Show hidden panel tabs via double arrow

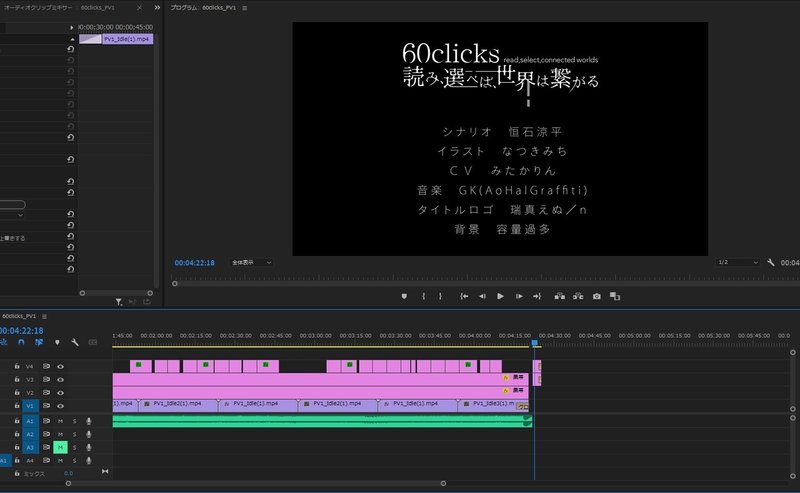tap(157, 8)
